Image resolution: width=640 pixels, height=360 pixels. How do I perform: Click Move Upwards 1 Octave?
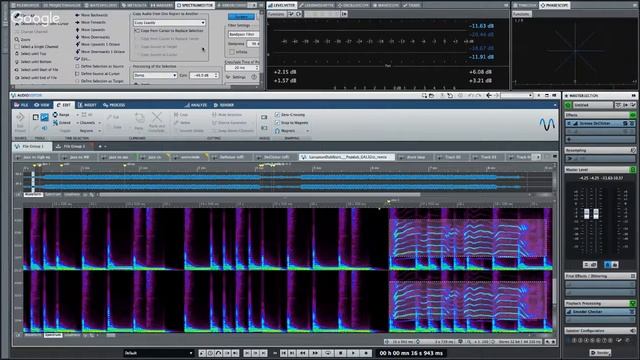pos(98,44)
